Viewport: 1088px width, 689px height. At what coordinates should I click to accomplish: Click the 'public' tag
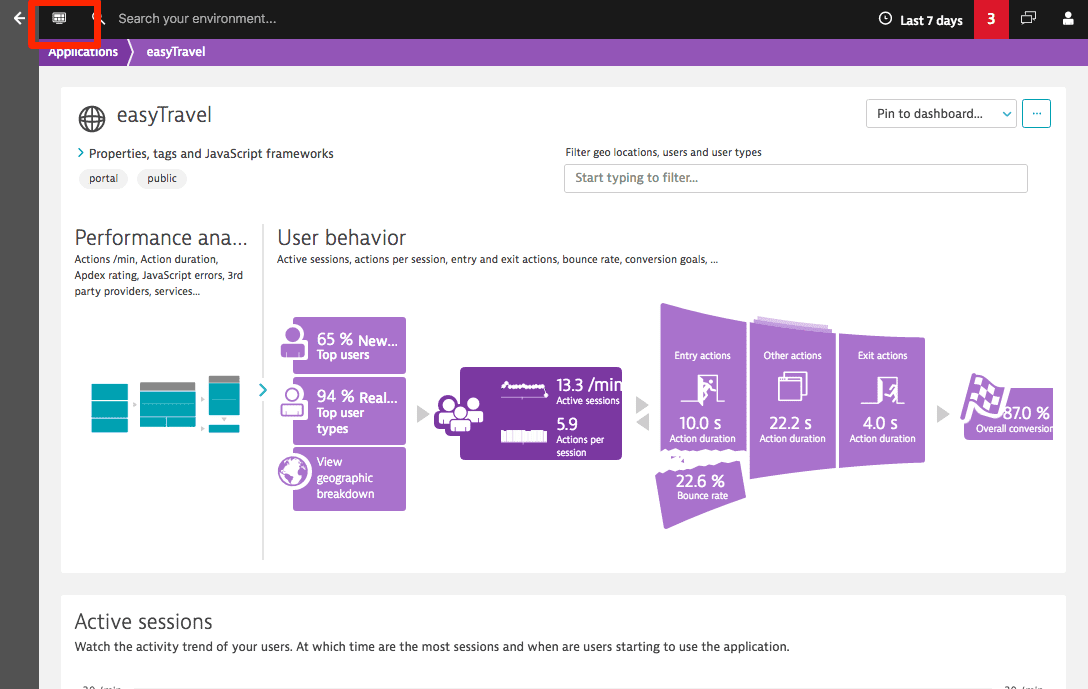click(x=162, y=178)
